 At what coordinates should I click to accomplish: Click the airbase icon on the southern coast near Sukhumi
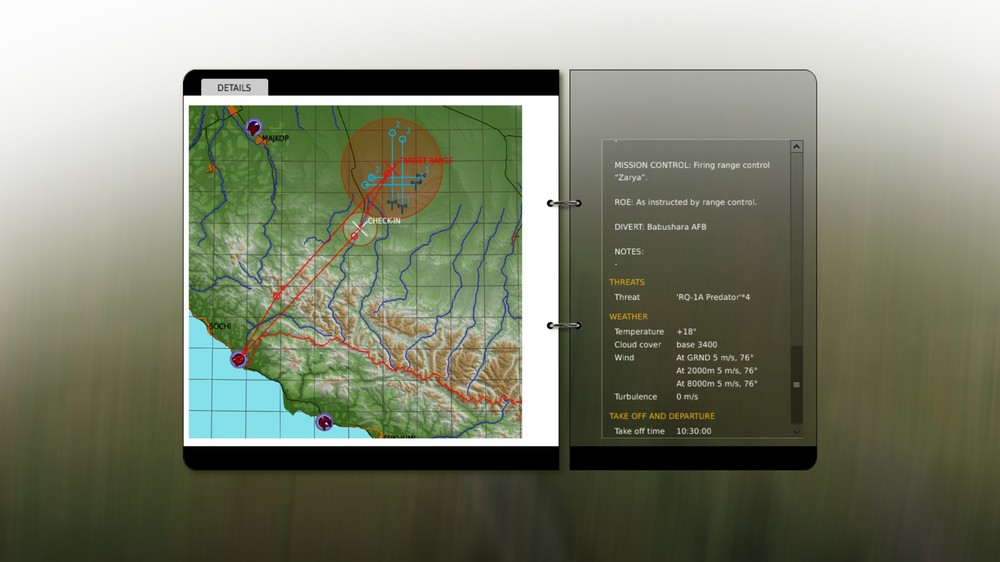point(324,422)
